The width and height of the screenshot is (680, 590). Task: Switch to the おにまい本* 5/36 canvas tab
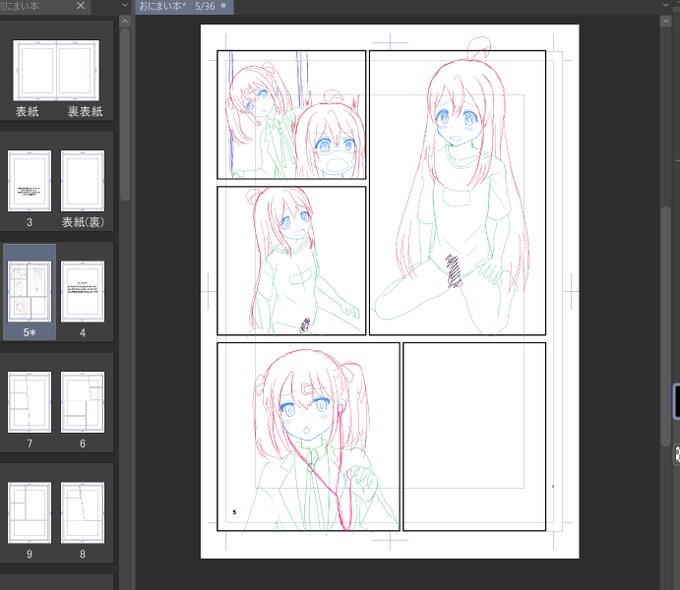(x=184, y=7)
